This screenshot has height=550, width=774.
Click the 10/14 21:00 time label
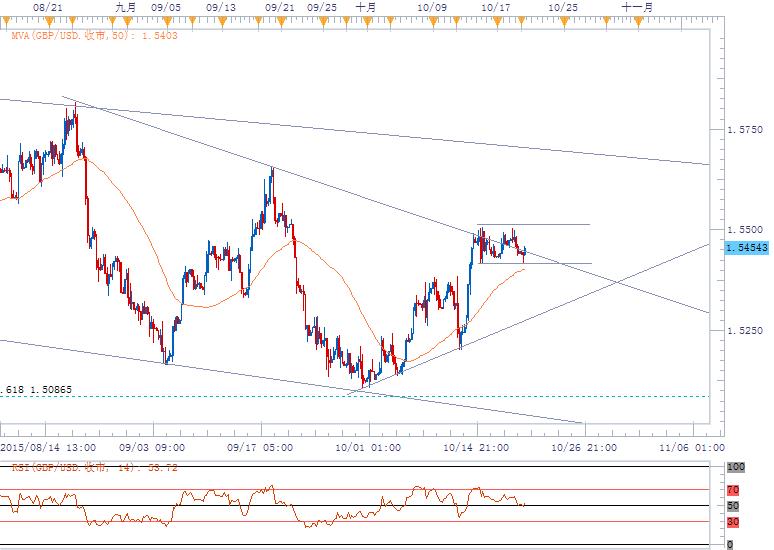tap(476, 448)
